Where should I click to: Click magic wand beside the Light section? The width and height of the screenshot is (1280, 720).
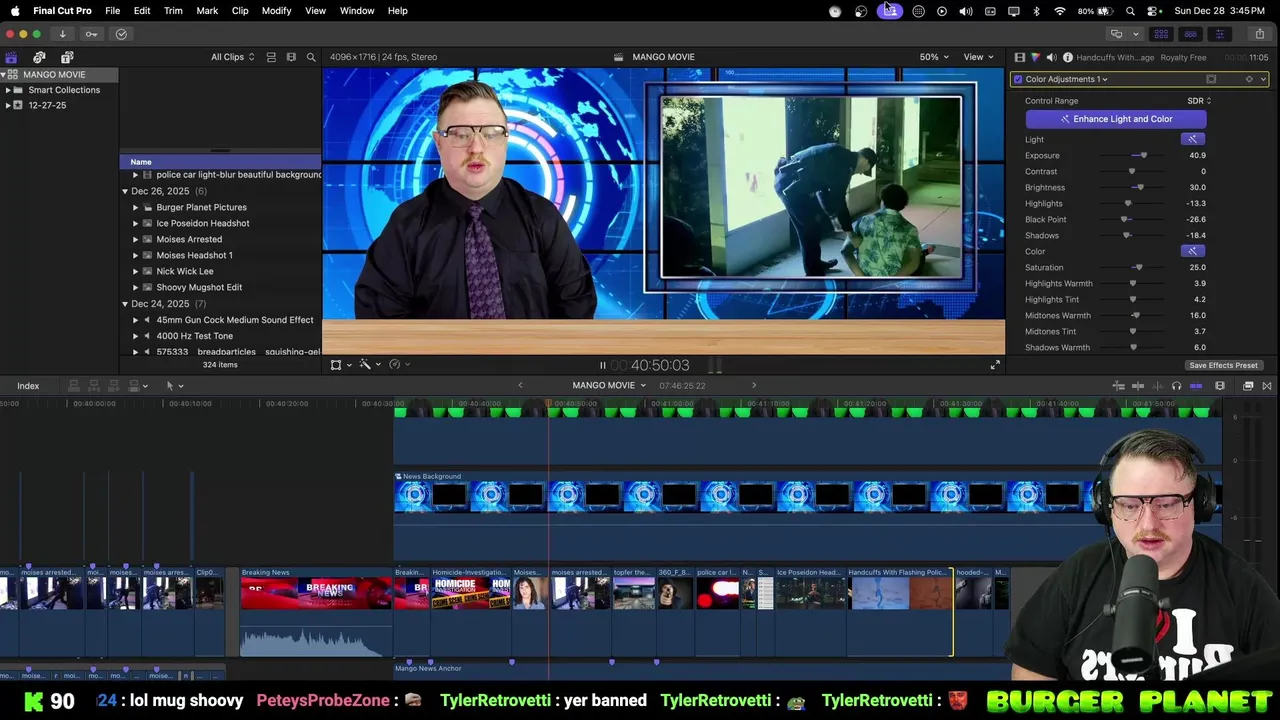[1192, 139]
